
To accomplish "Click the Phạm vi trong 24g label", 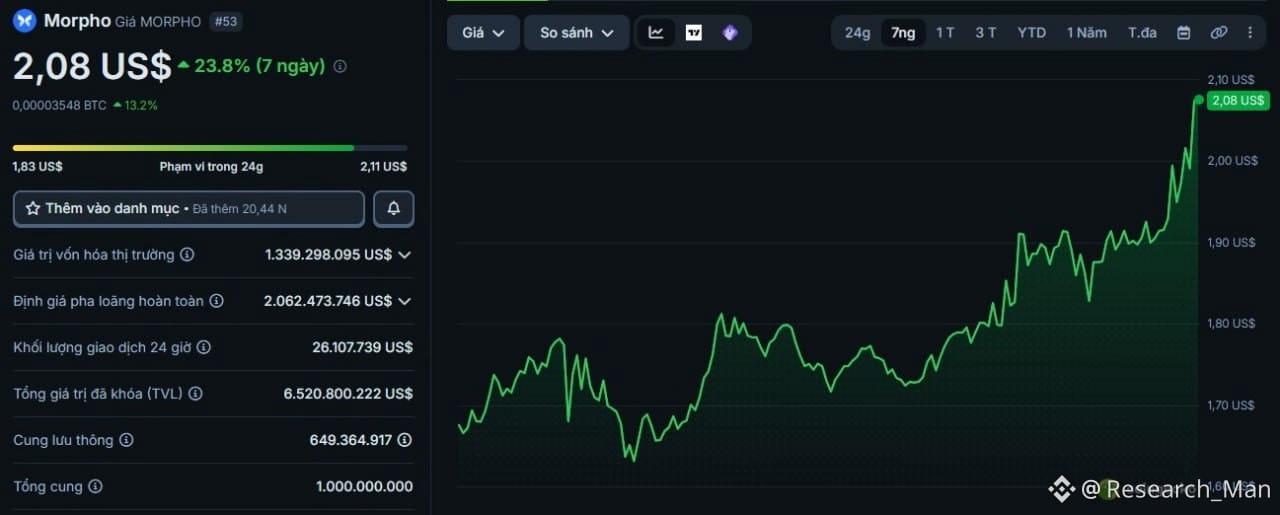I will coord(211,167).
